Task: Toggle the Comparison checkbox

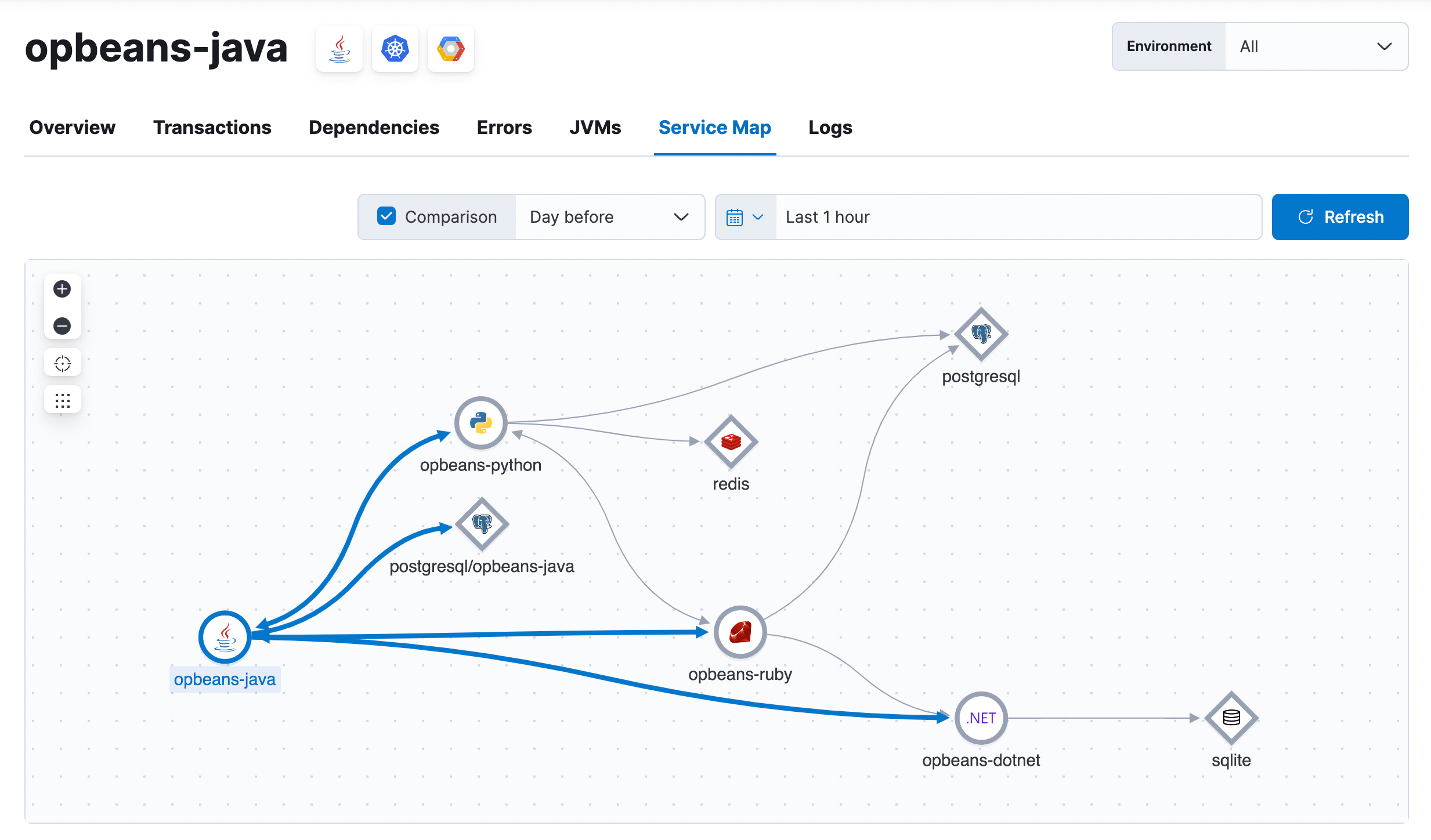Action: [386, 216]
